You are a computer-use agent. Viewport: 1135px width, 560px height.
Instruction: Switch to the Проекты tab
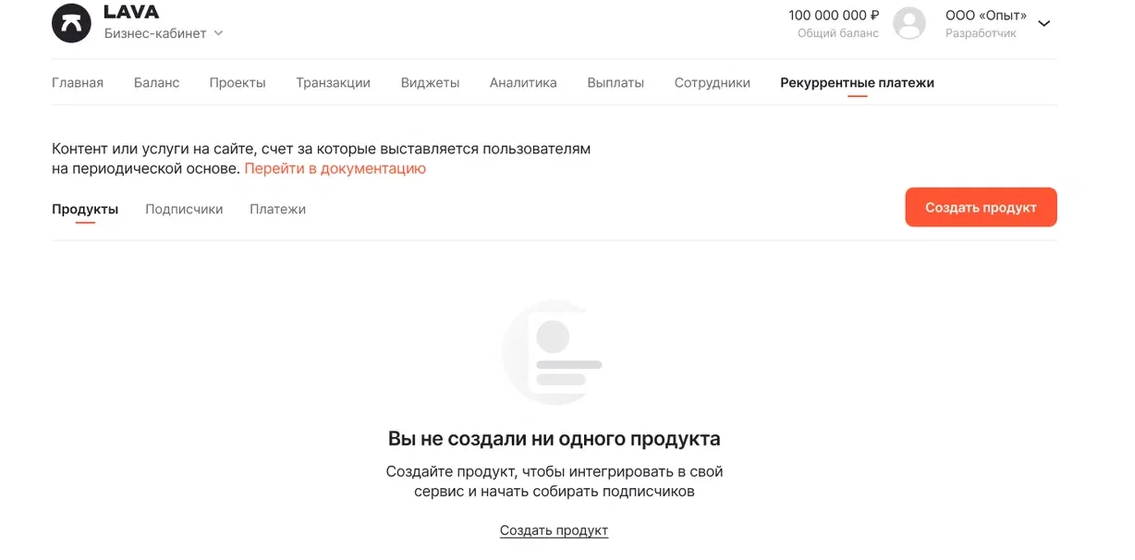coord(237,83)
